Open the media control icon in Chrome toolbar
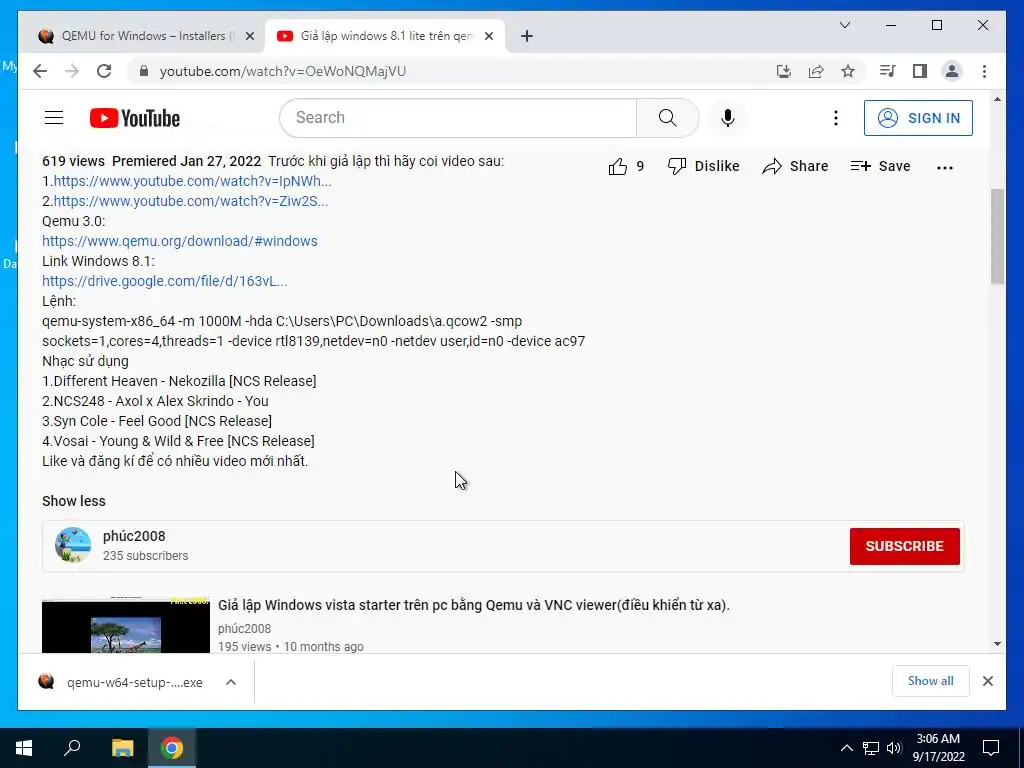Screen dimensions: 1024x768 coord(887,71)
